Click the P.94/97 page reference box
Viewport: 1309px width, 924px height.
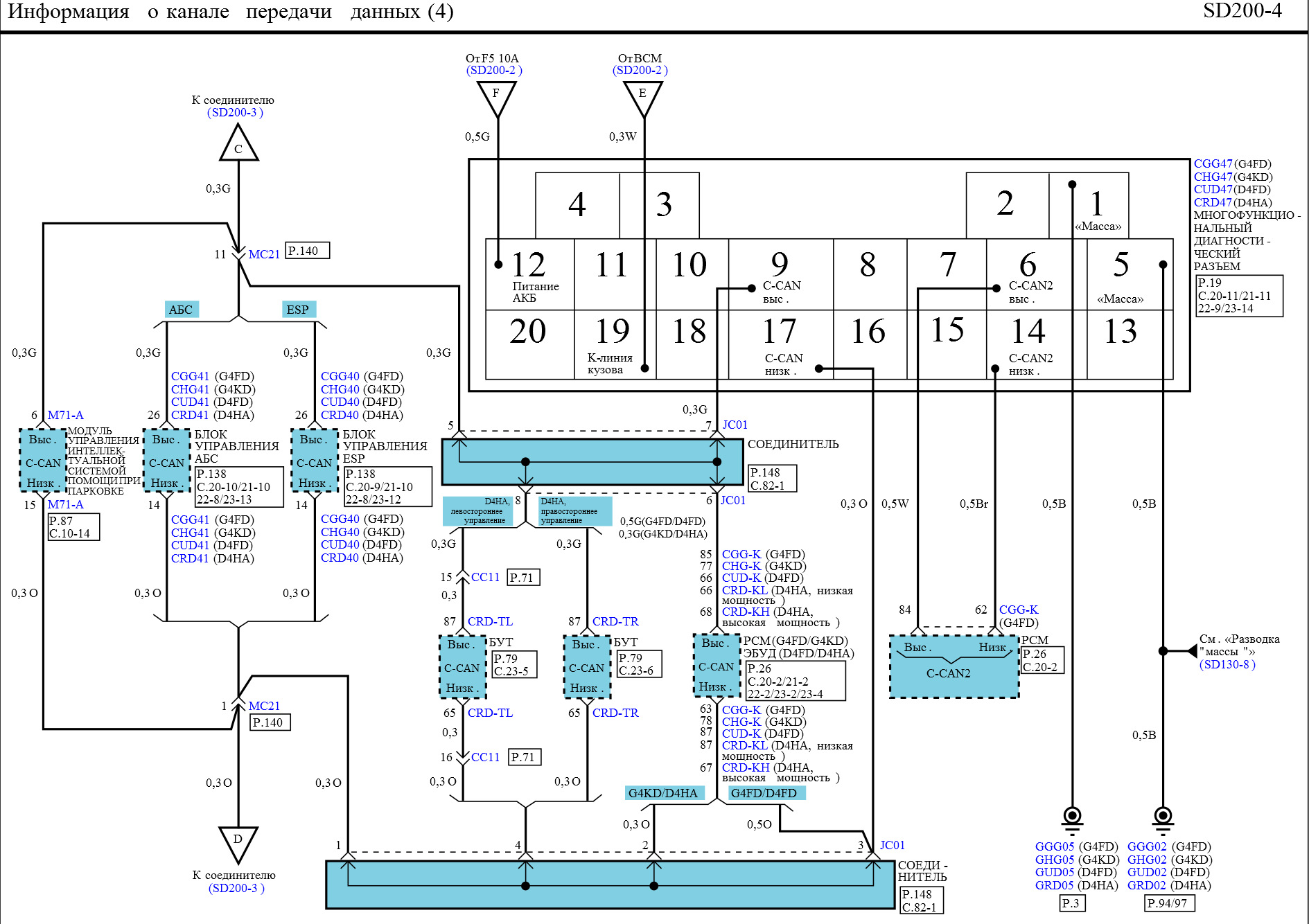click(1169, 903)
